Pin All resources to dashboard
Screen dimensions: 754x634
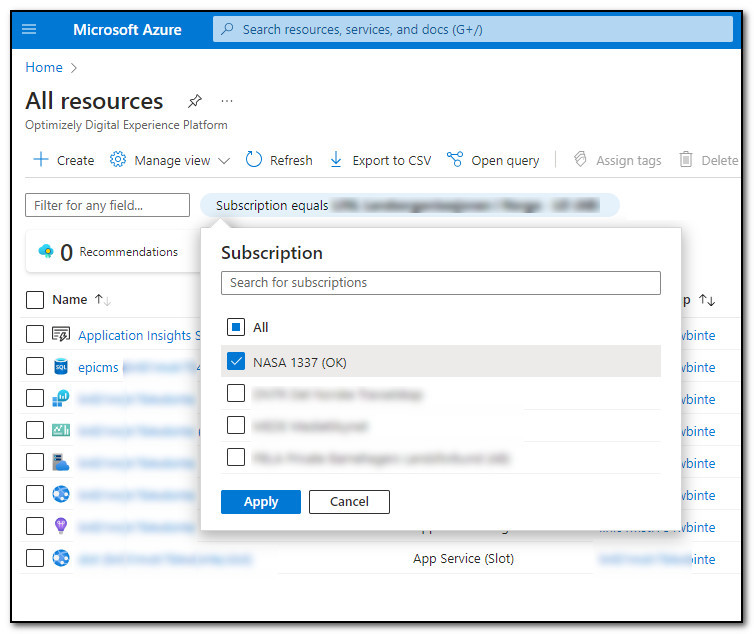195,101
